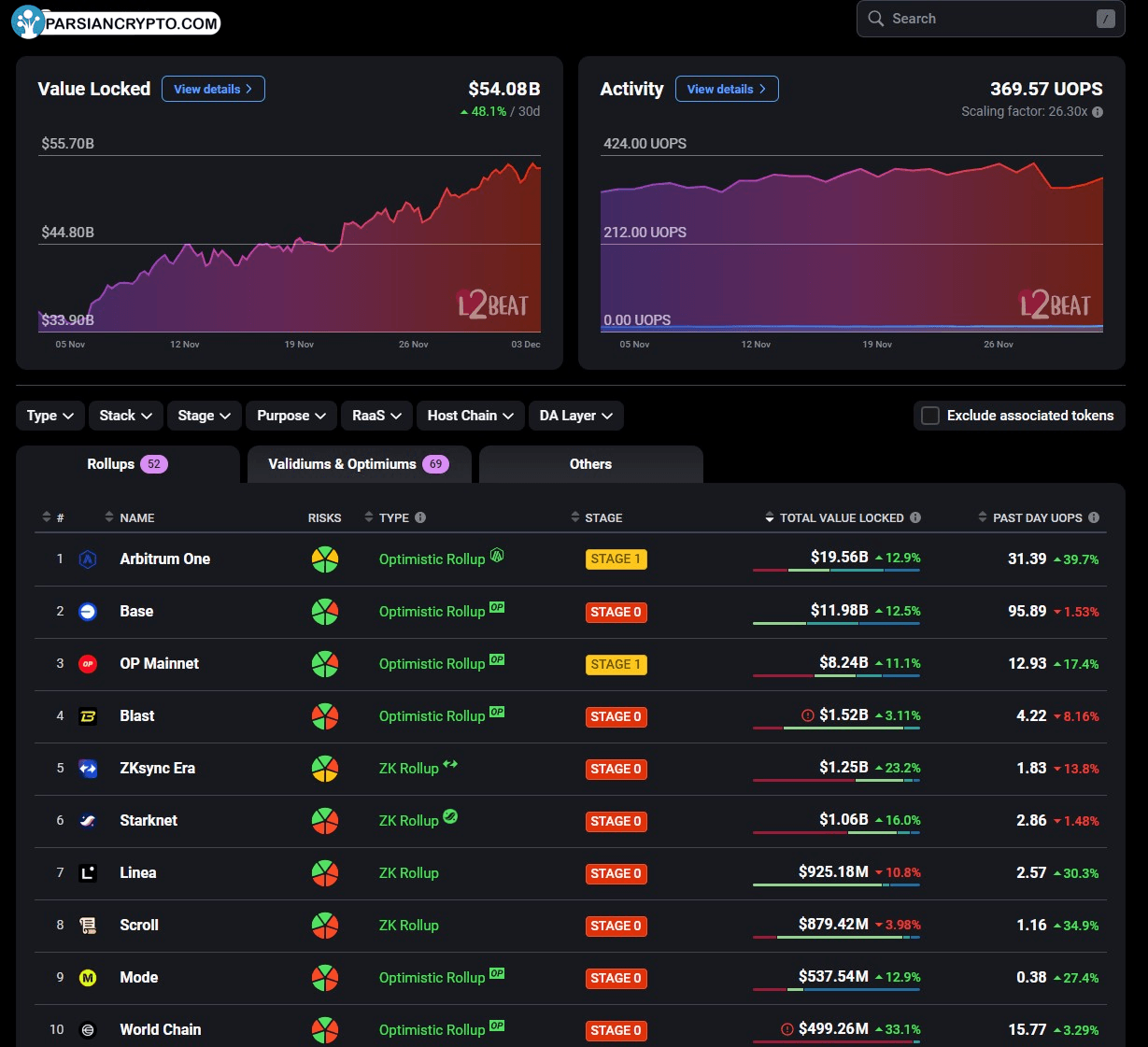Screen dimensions: 1148x1047
Task: Sort table by rank number column
Action: coord(53,517)
